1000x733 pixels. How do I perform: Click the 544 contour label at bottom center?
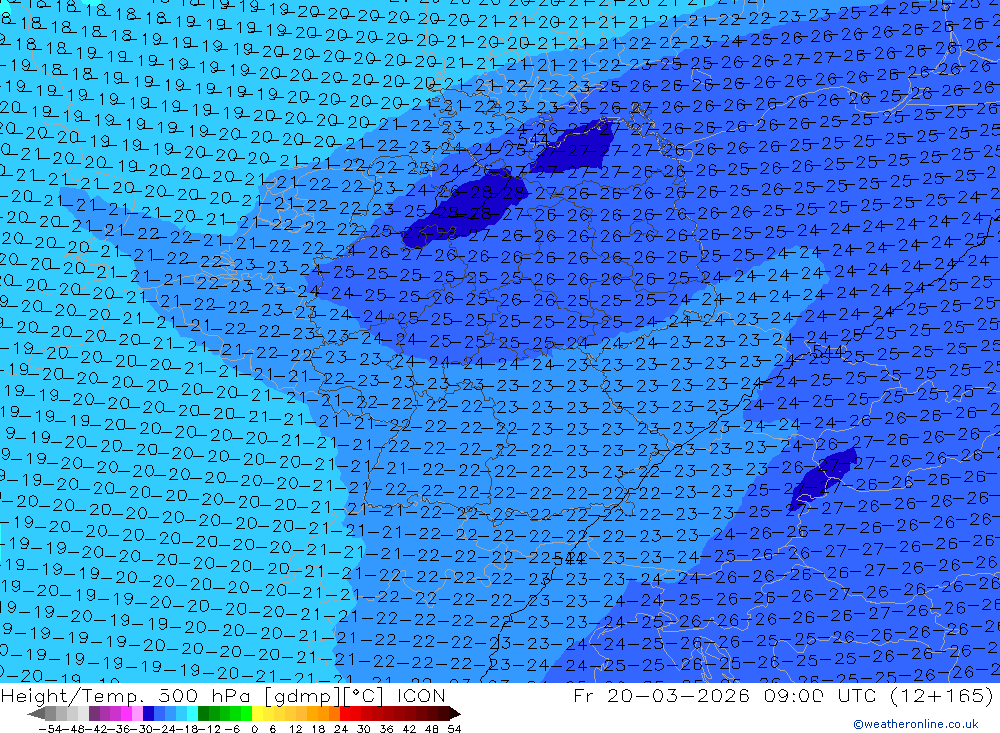(x=570, y=559)
